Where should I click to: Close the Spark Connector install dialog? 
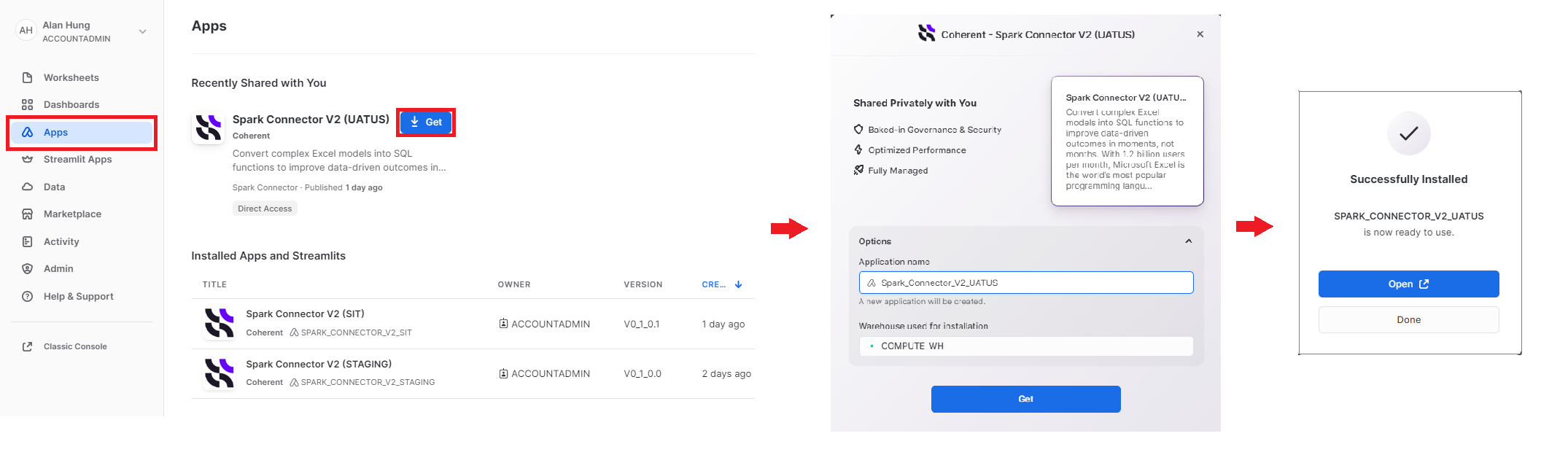coord(1200,34)
